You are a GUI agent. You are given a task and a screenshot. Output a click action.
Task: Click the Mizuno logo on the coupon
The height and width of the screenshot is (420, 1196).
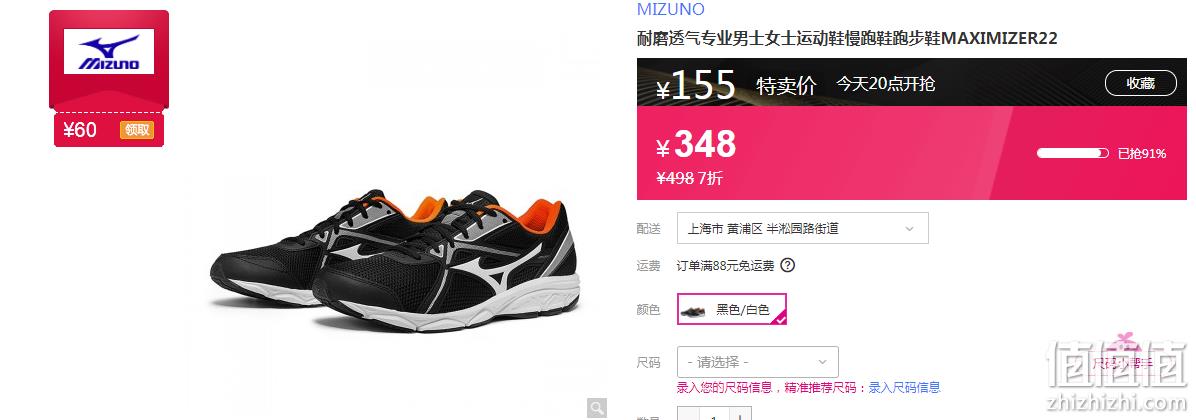coord(109,52)
